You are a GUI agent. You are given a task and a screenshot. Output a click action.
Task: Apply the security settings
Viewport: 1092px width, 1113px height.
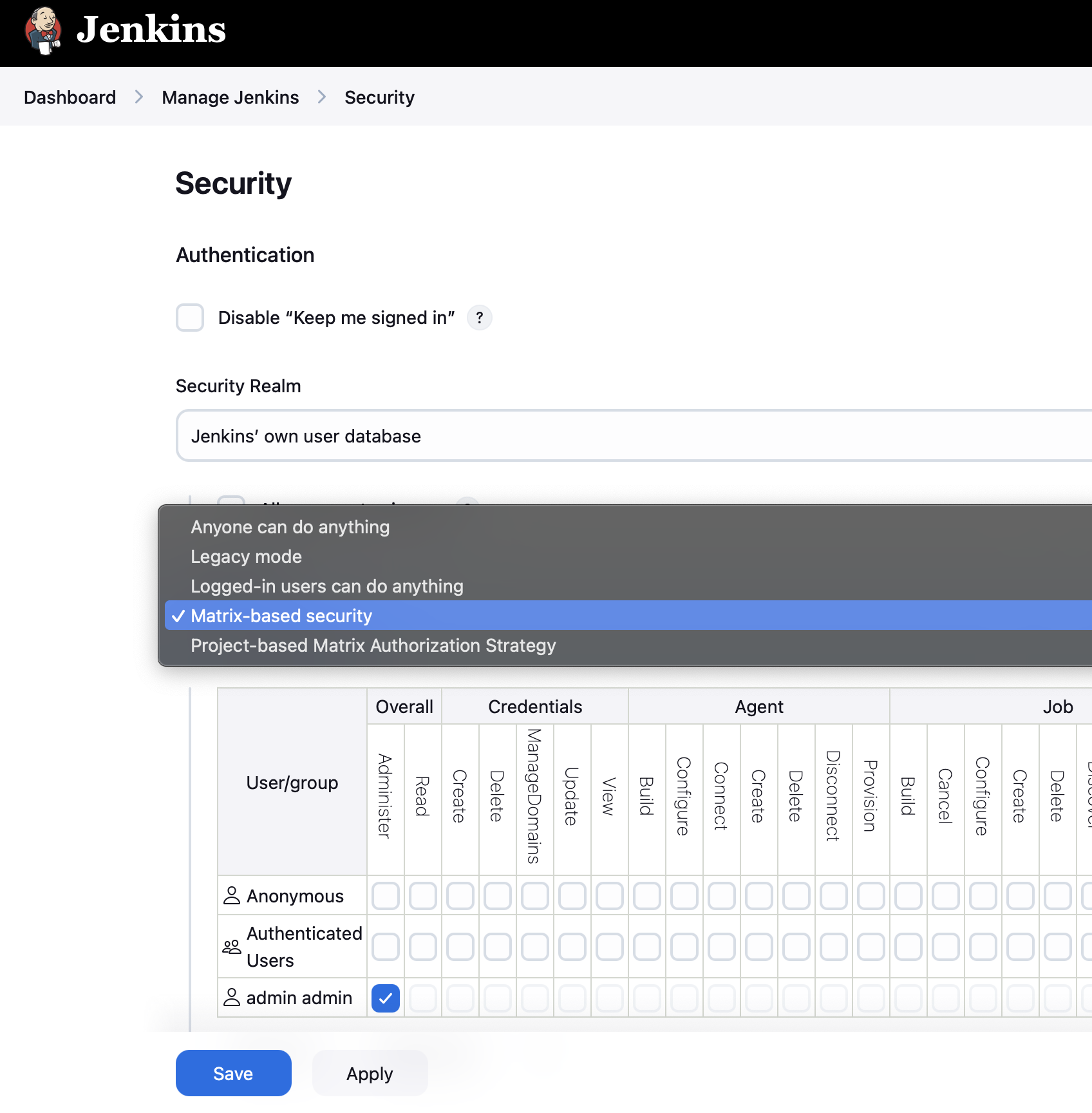tap(370, 1073)
